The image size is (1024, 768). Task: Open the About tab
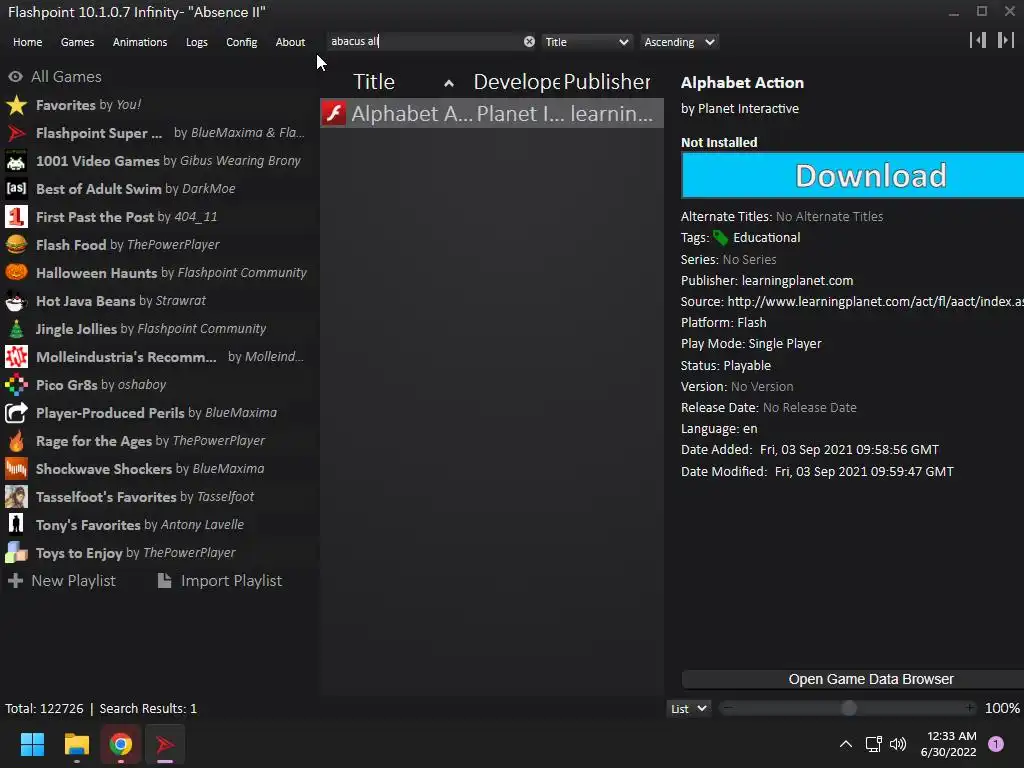tap(290, 42)
